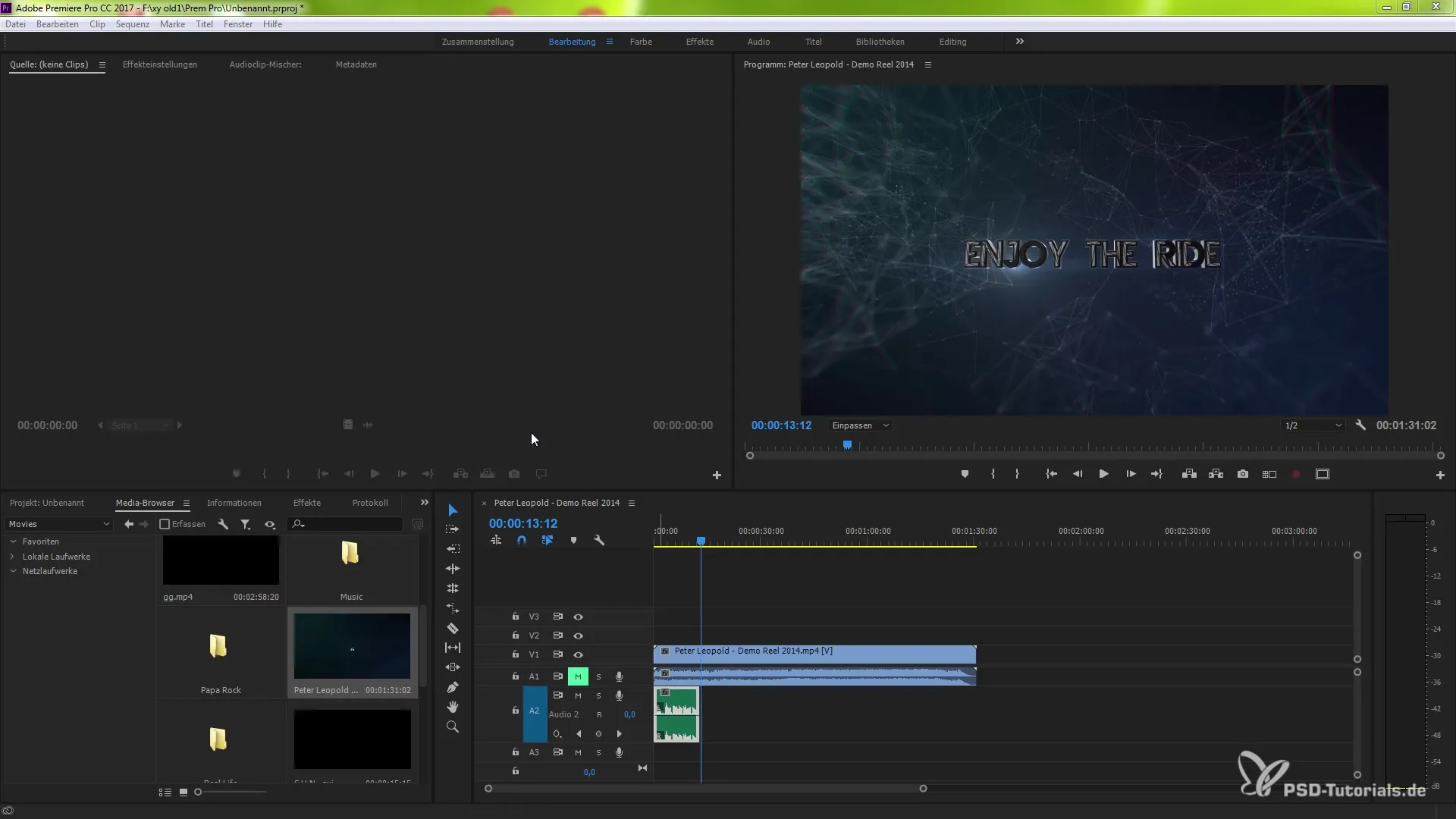Open Media Browser filter funnel
This screenshot has height=819, width=1456.
click(246, 524)
